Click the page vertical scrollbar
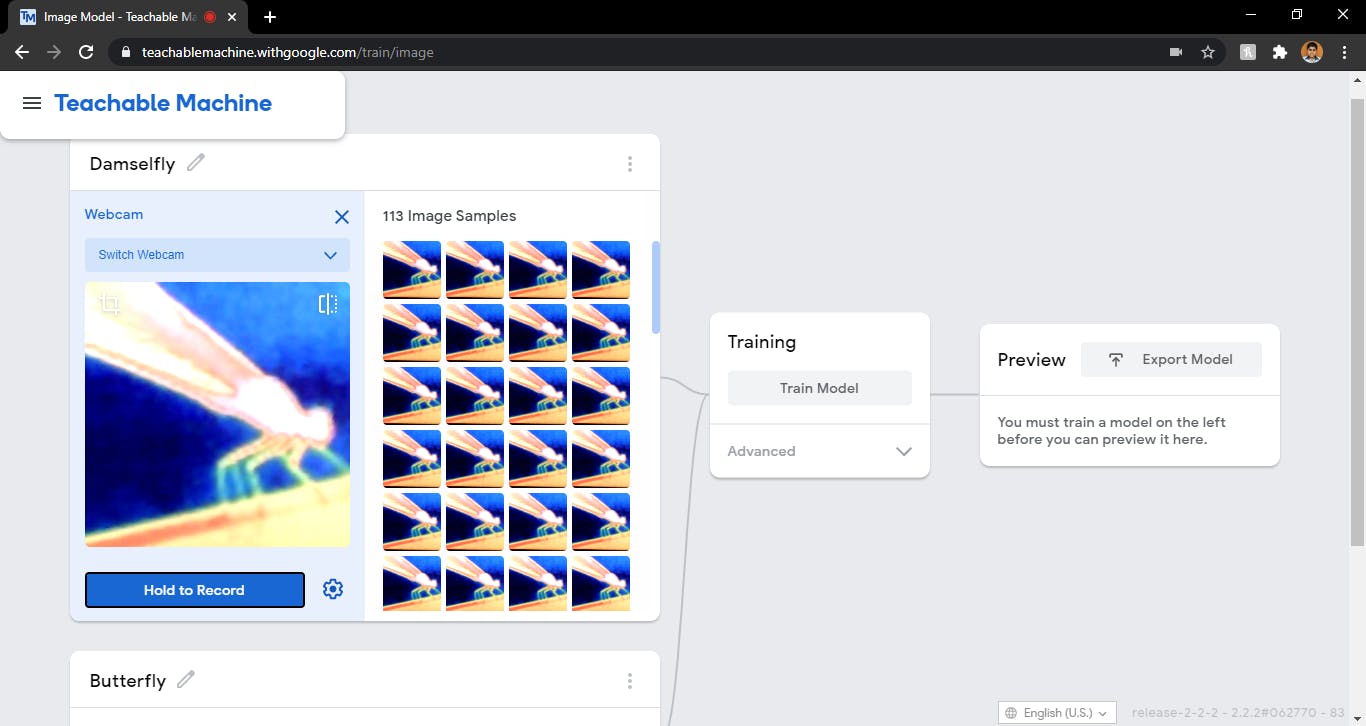This screenshot has height=726, width=1366. tap(1357, 322)
